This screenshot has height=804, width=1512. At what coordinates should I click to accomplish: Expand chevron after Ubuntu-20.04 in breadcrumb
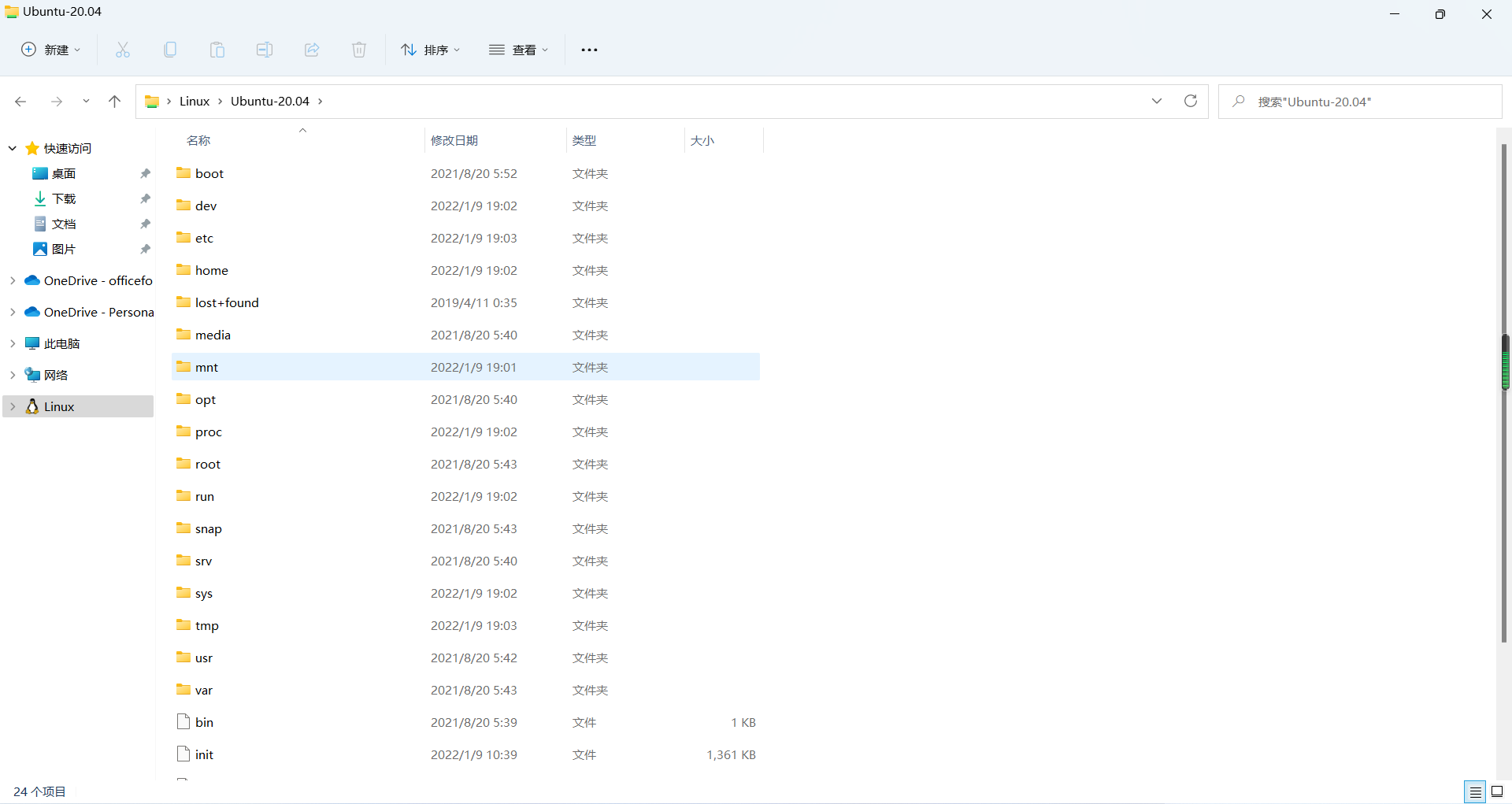321,102
